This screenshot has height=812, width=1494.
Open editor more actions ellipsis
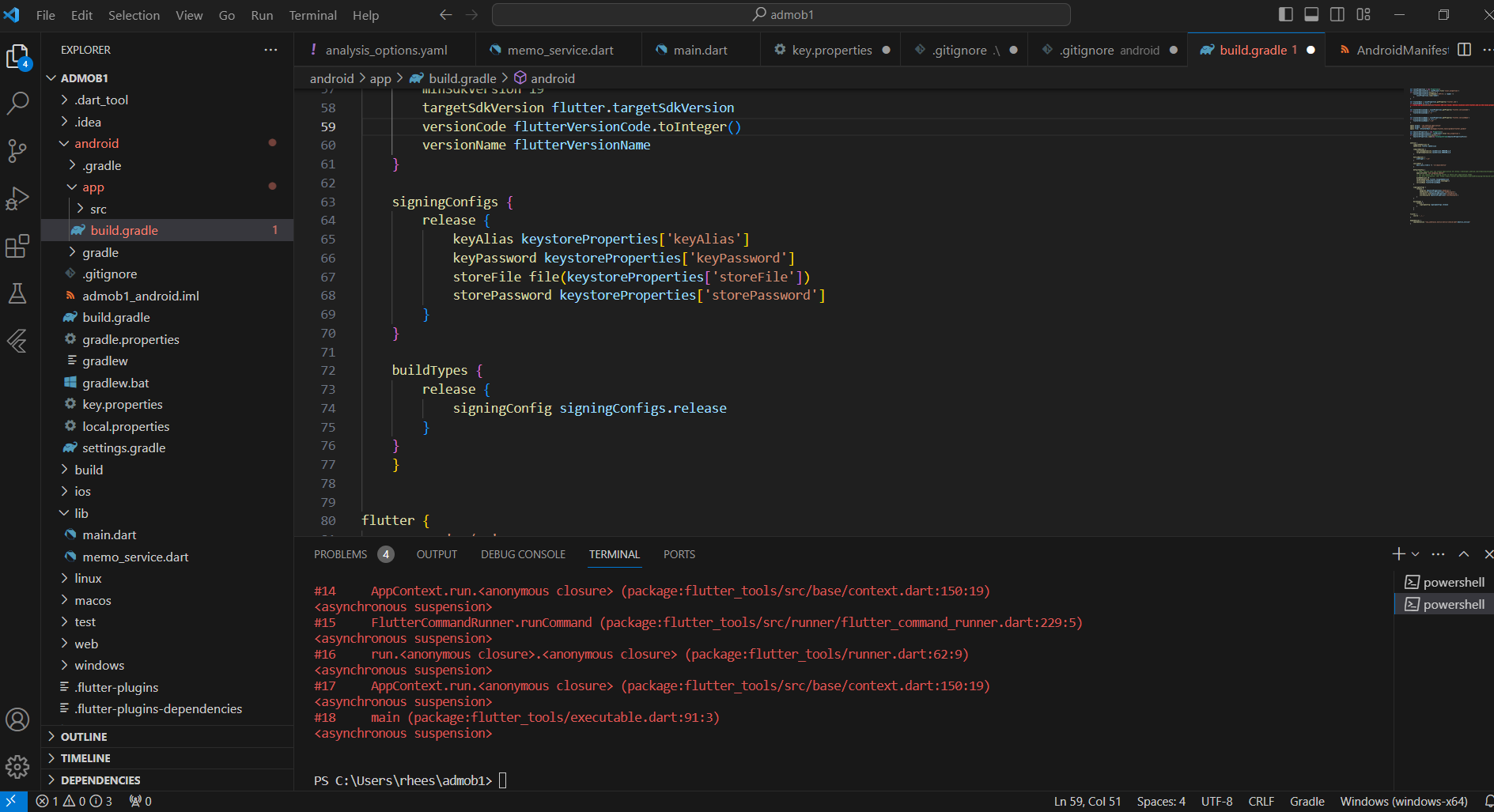coord(1487,50)
